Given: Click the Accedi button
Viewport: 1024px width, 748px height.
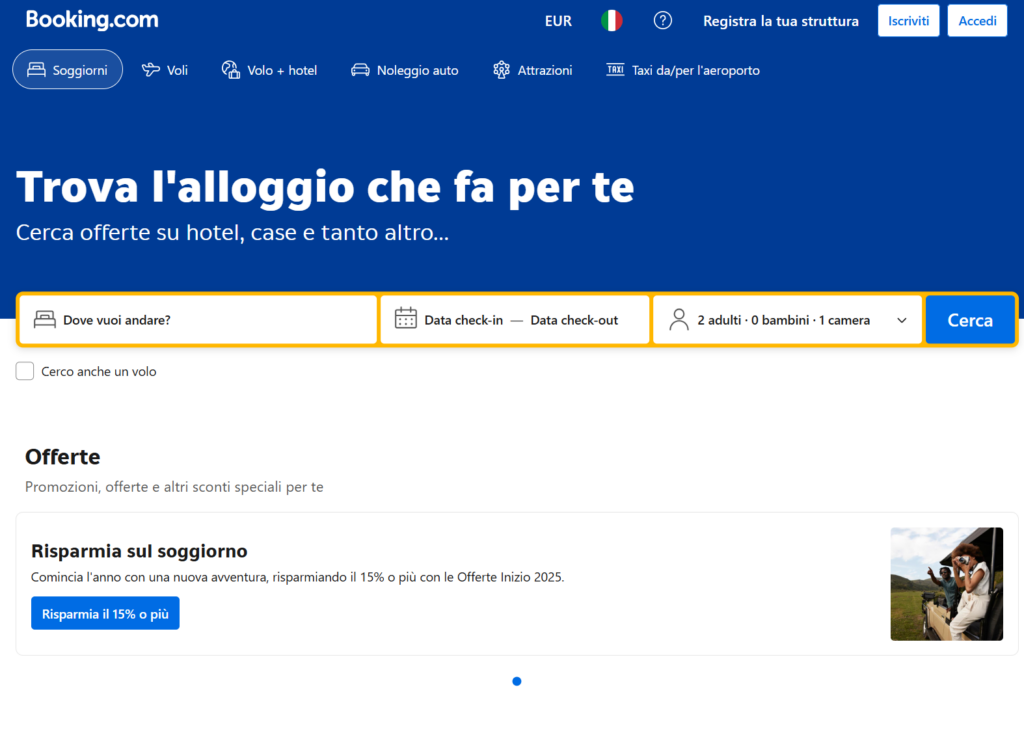Looking at the screenshot, I should tap(977, 21).
